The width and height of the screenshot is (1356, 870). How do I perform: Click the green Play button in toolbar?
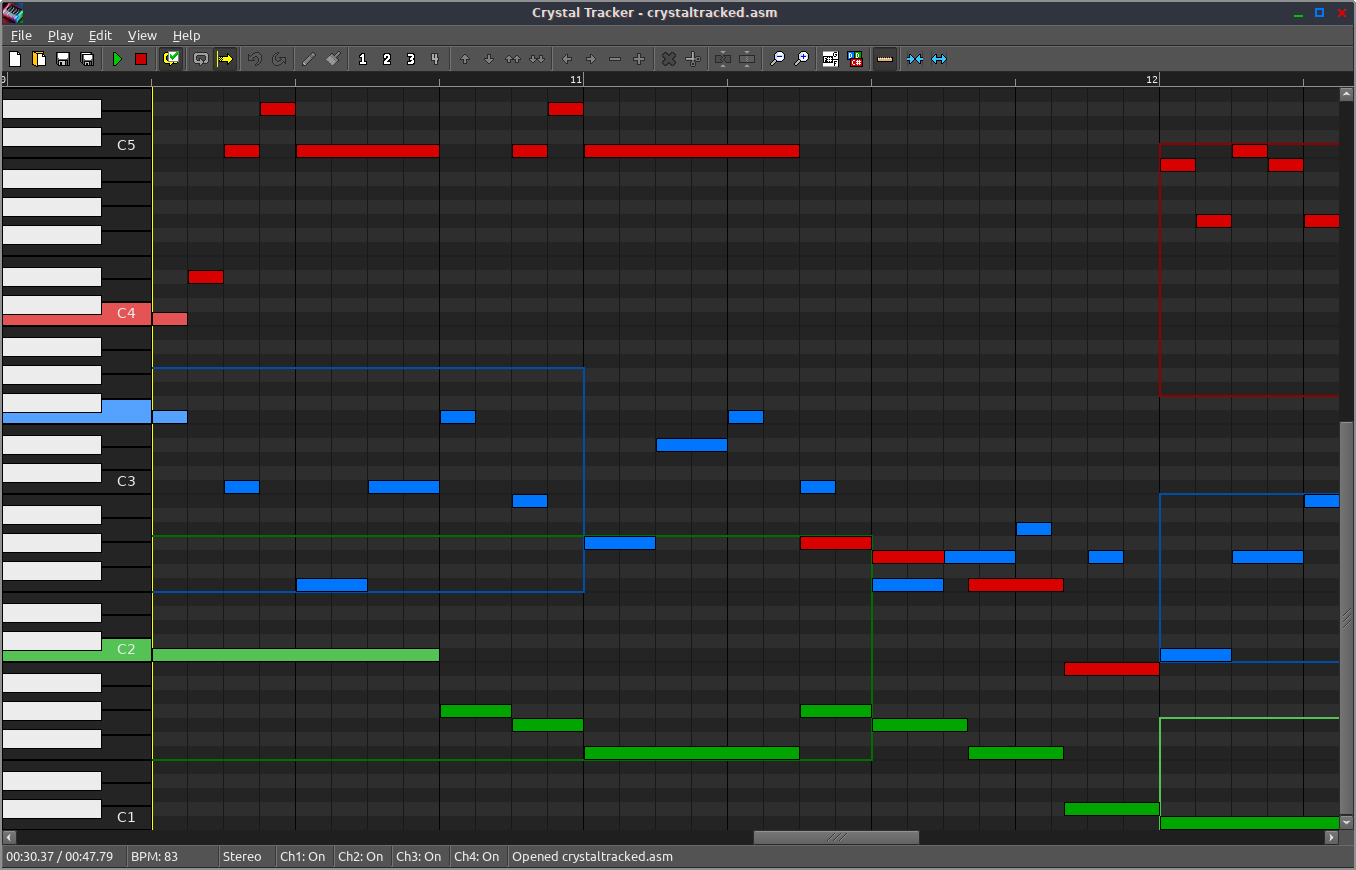point(117,59)
